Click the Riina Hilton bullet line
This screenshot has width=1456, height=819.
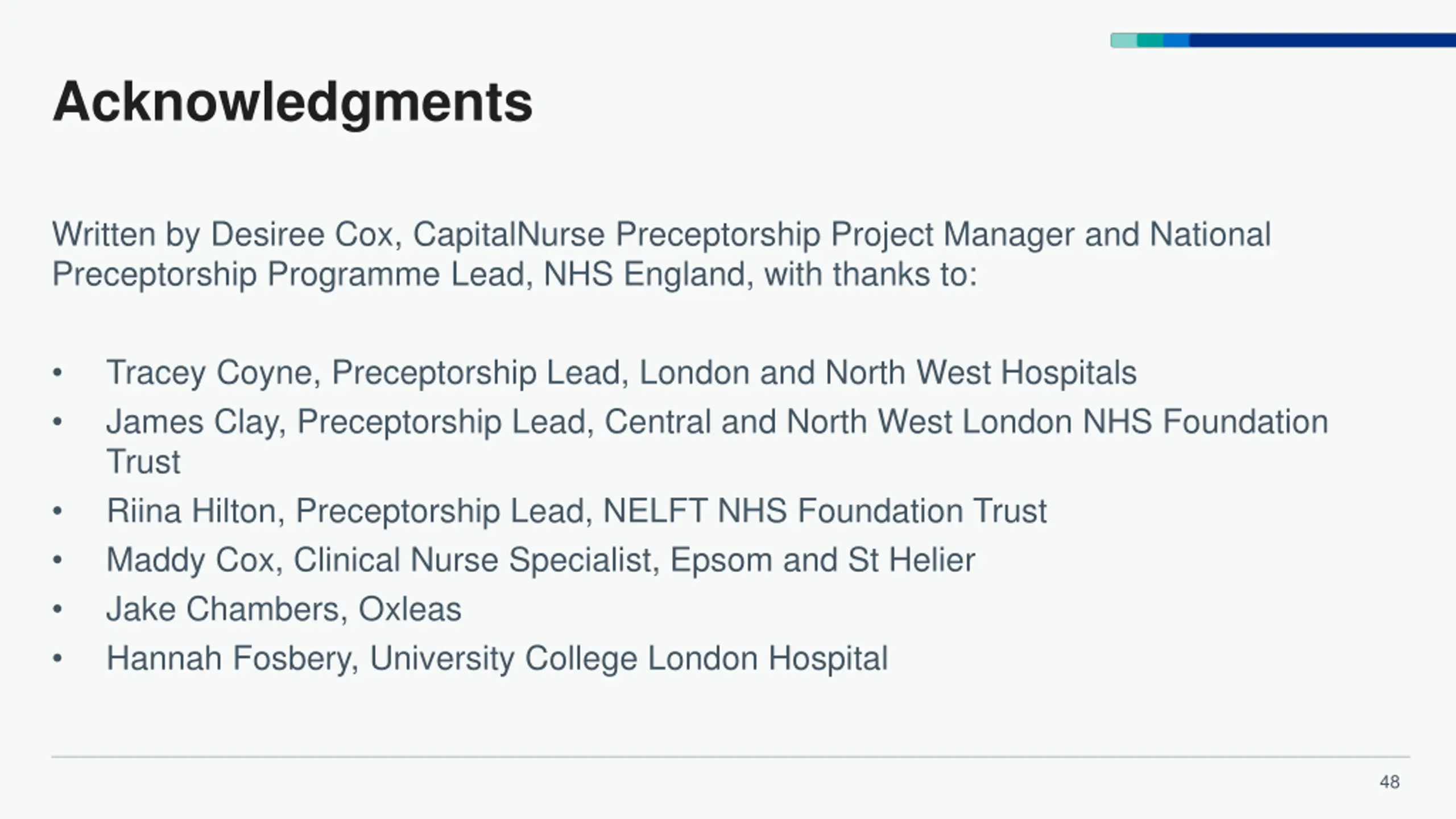pos(577,511)
